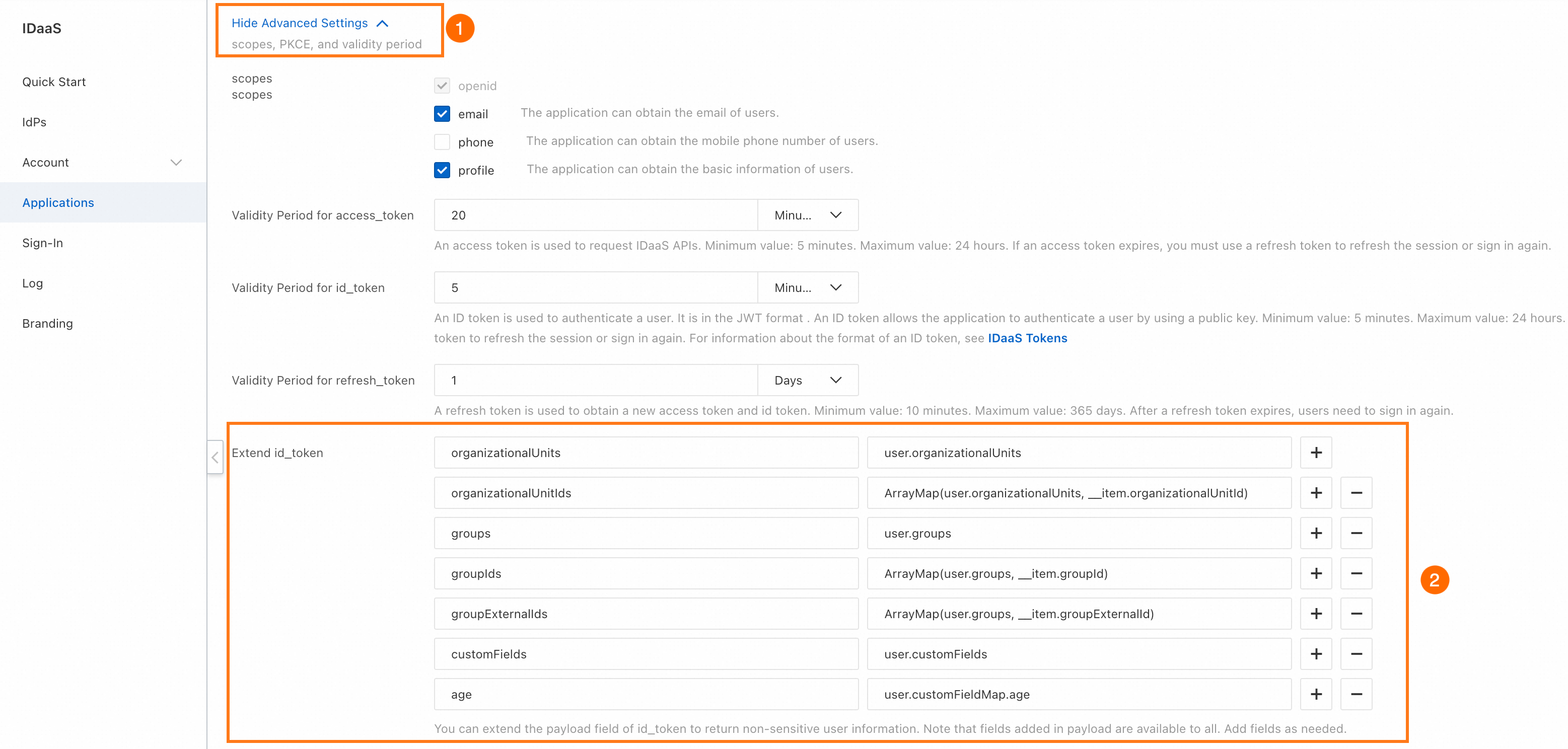The image size is (1568, 749).
Task: Click plus icon beside the user.groups row
Action: click(x=1315, y=533)
